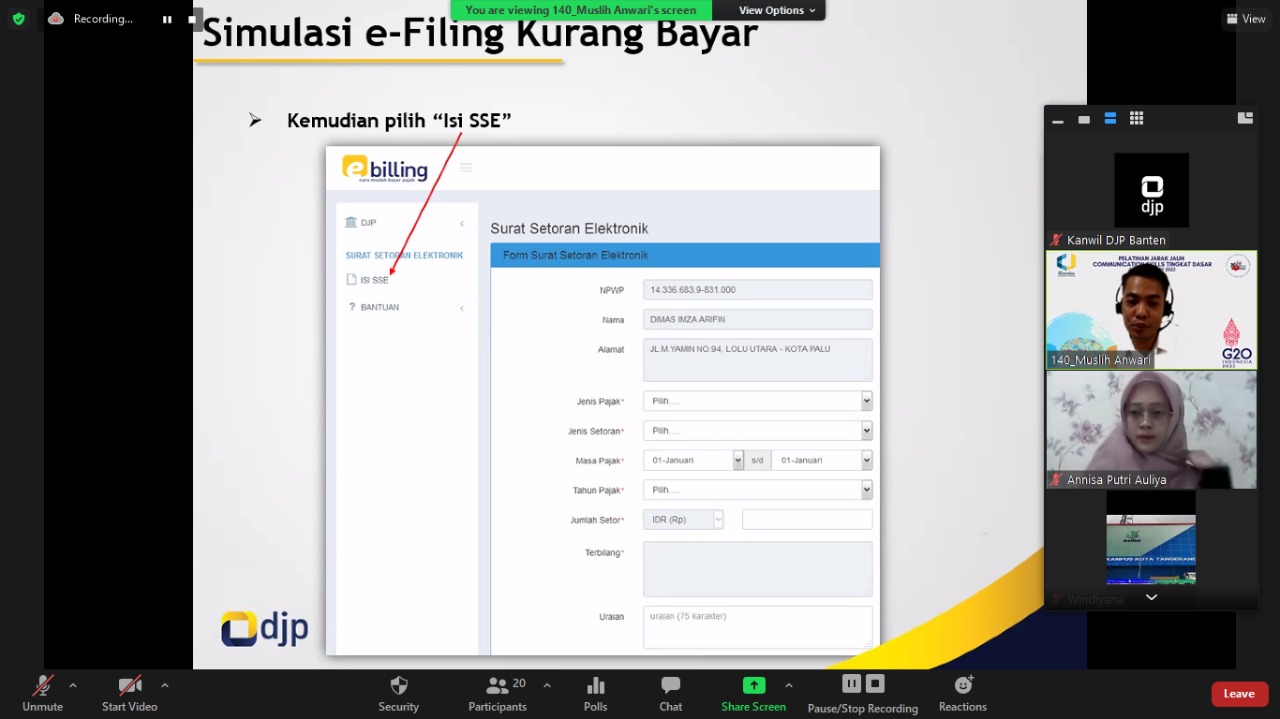This screenshot has height=719, width=1280.
Task: Open the Participants list
Action: point(497,694)
